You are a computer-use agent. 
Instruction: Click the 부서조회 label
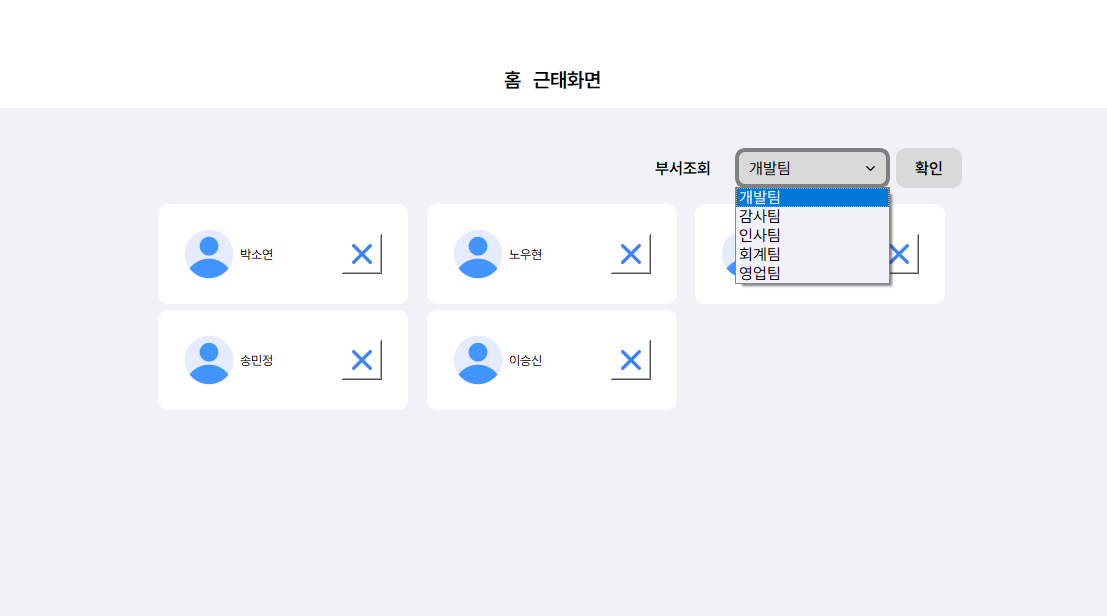[x=682, y=168]
